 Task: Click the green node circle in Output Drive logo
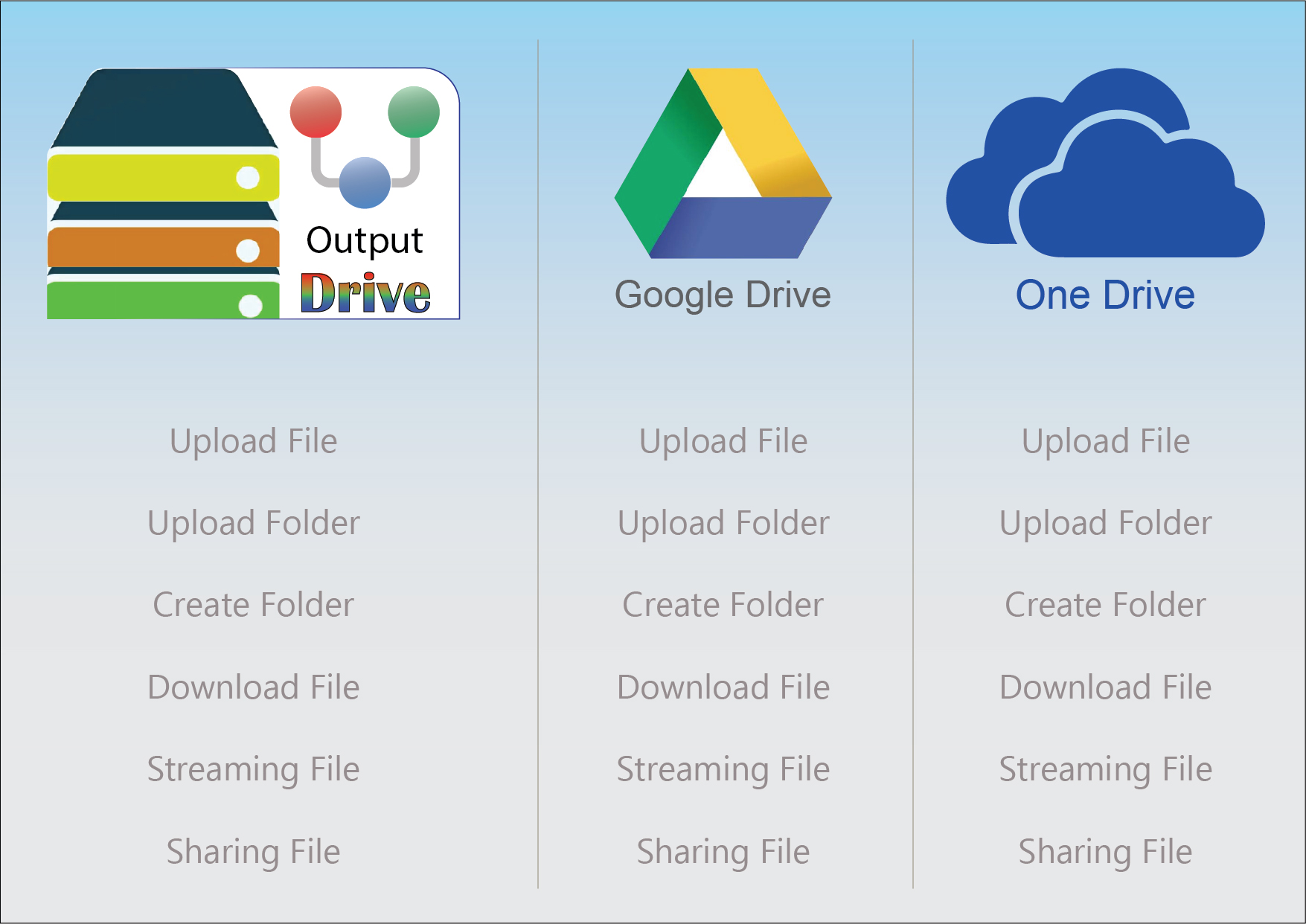pyautogui.click(x=414, y=112)
